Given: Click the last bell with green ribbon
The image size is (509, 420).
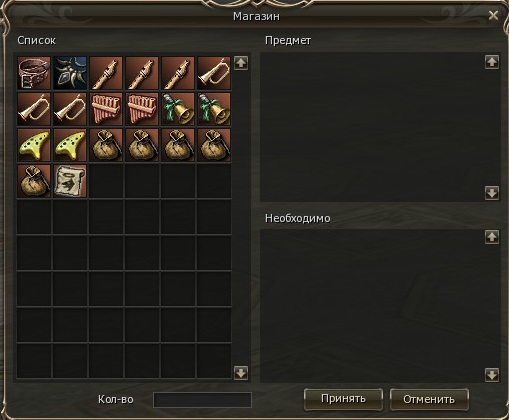Looking at the screenshot, I should (x=214, y=109).
